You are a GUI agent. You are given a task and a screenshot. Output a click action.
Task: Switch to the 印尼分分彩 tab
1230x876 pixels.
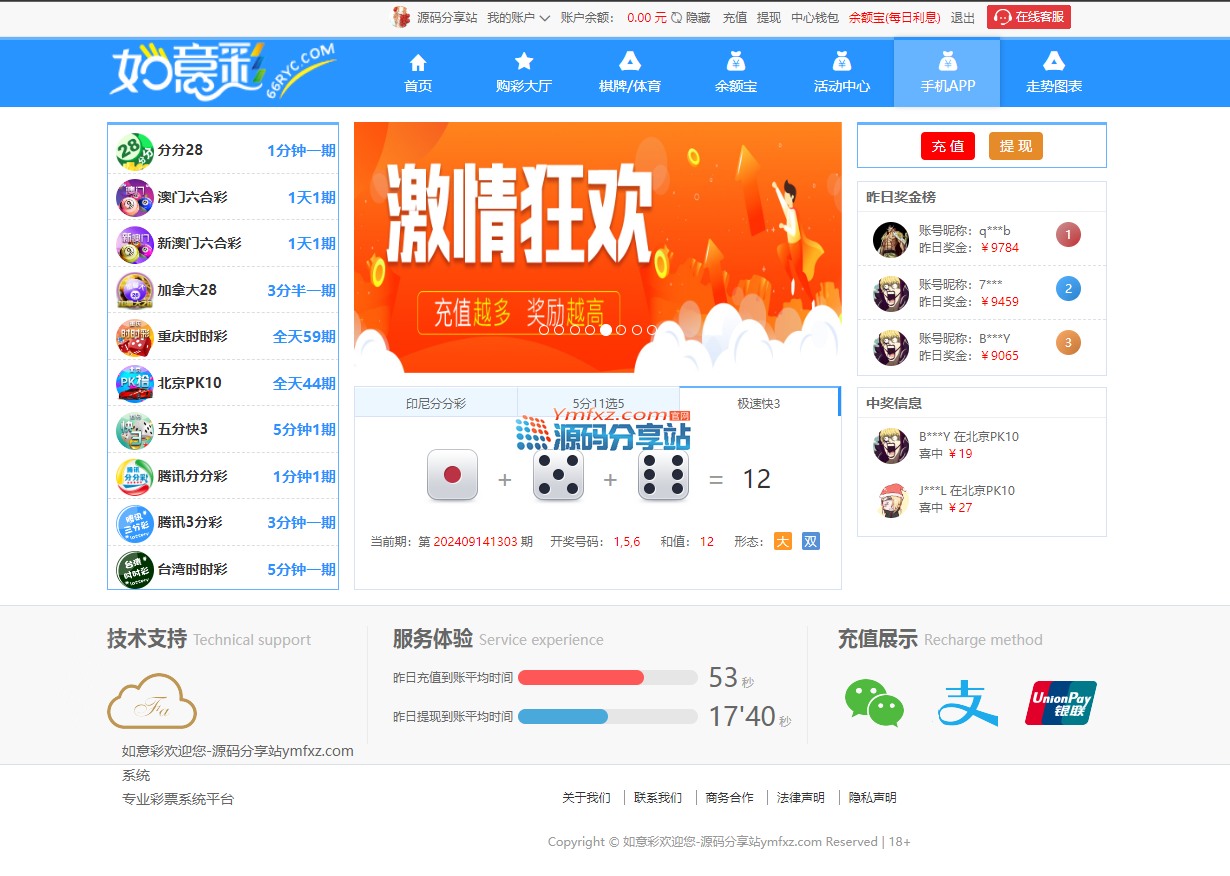pyautogui.click(x=435, y=403)
